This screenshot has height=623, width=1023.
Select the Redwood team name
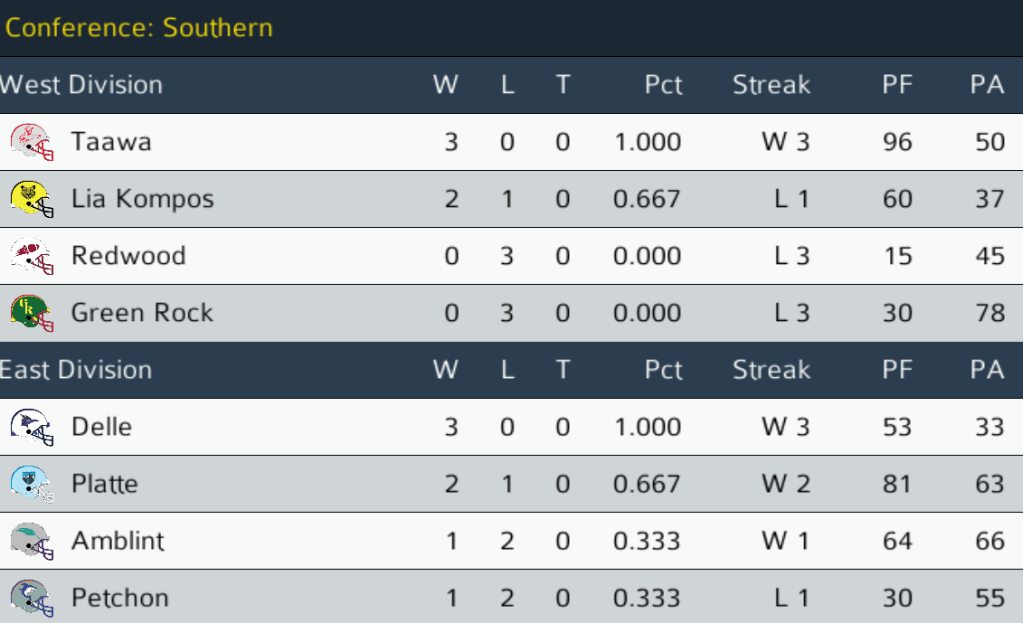pyautogui.click(x=128, y=256)
